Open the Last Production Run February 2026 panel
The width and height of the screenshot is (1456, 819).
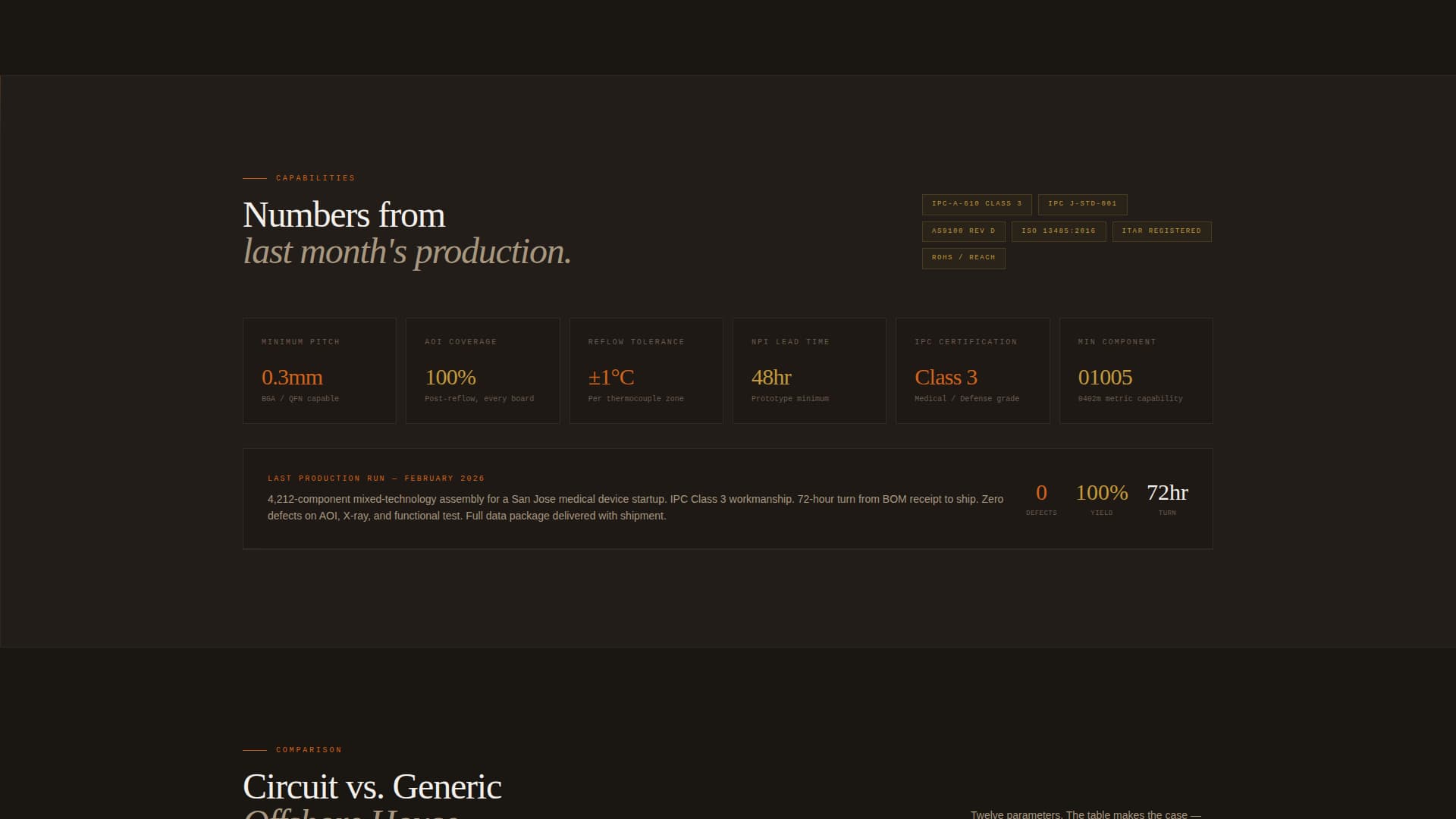[x=728, y=498]
